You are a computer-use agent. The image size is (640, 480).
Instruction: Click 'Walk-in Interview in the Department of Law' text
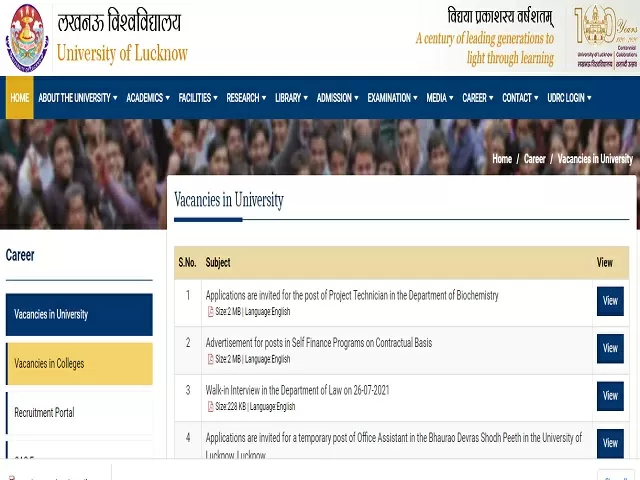(x=297, y=390)
